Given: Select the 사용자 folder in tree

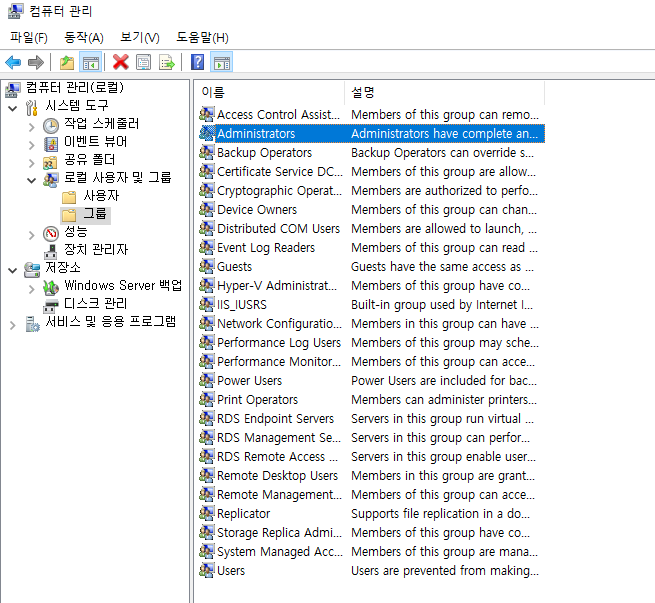Looking at the screenshot, I should tap(101, 196).
